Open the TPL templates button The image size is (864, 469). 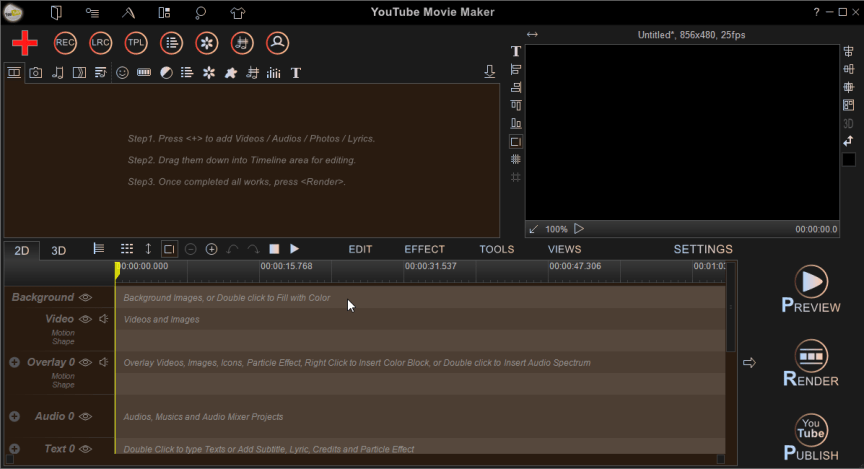coord(136,43)
